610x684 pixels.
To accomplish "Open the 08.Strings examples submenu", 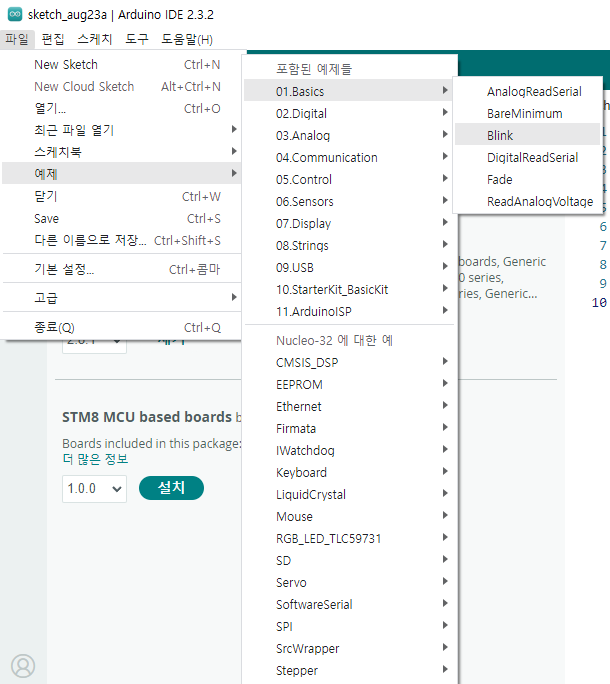I will 349,246.
